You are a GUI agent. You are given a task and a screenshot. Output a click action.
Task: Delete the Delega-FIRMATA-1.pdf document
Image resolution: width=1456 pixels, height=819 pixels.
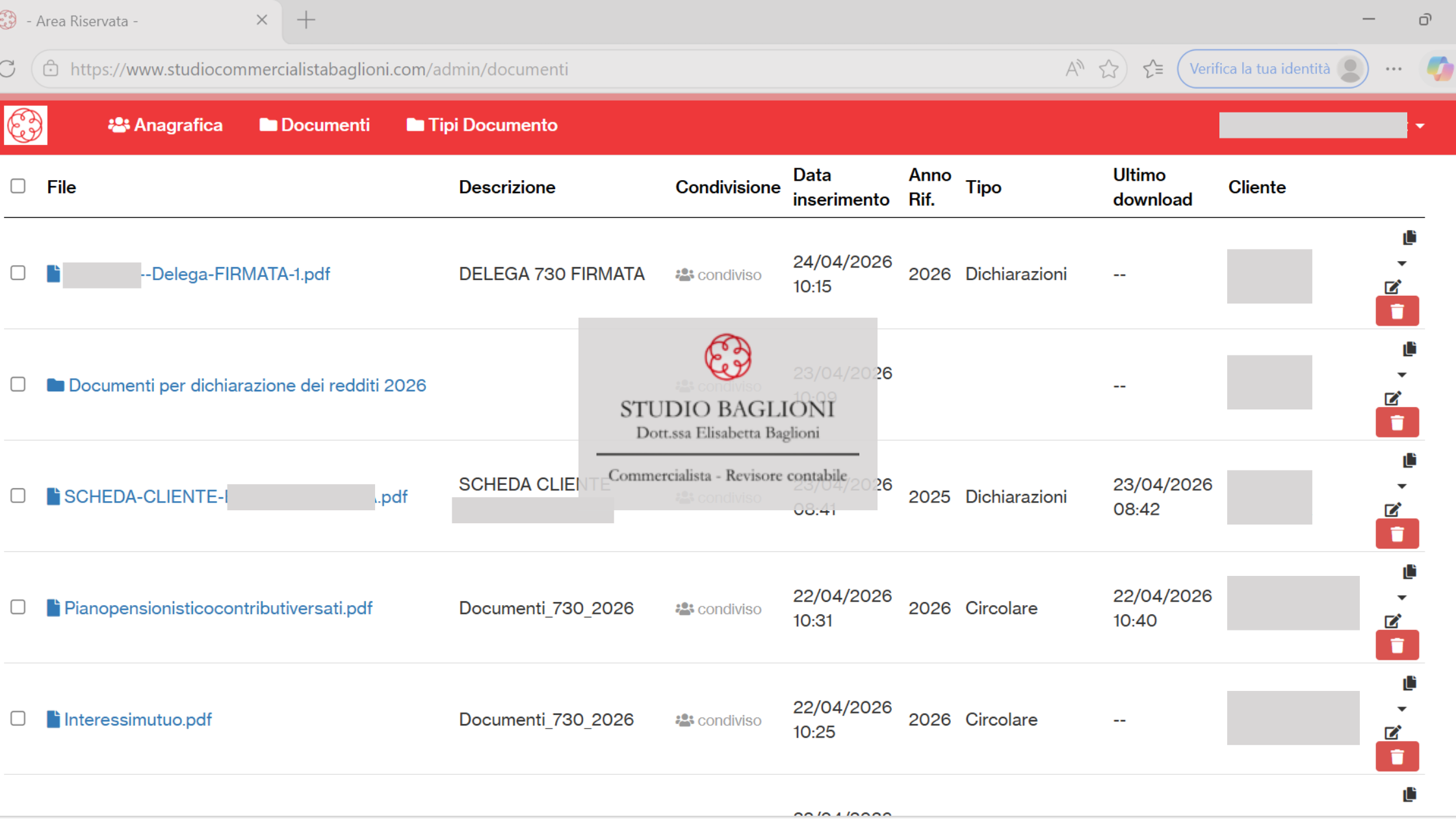1397,311
